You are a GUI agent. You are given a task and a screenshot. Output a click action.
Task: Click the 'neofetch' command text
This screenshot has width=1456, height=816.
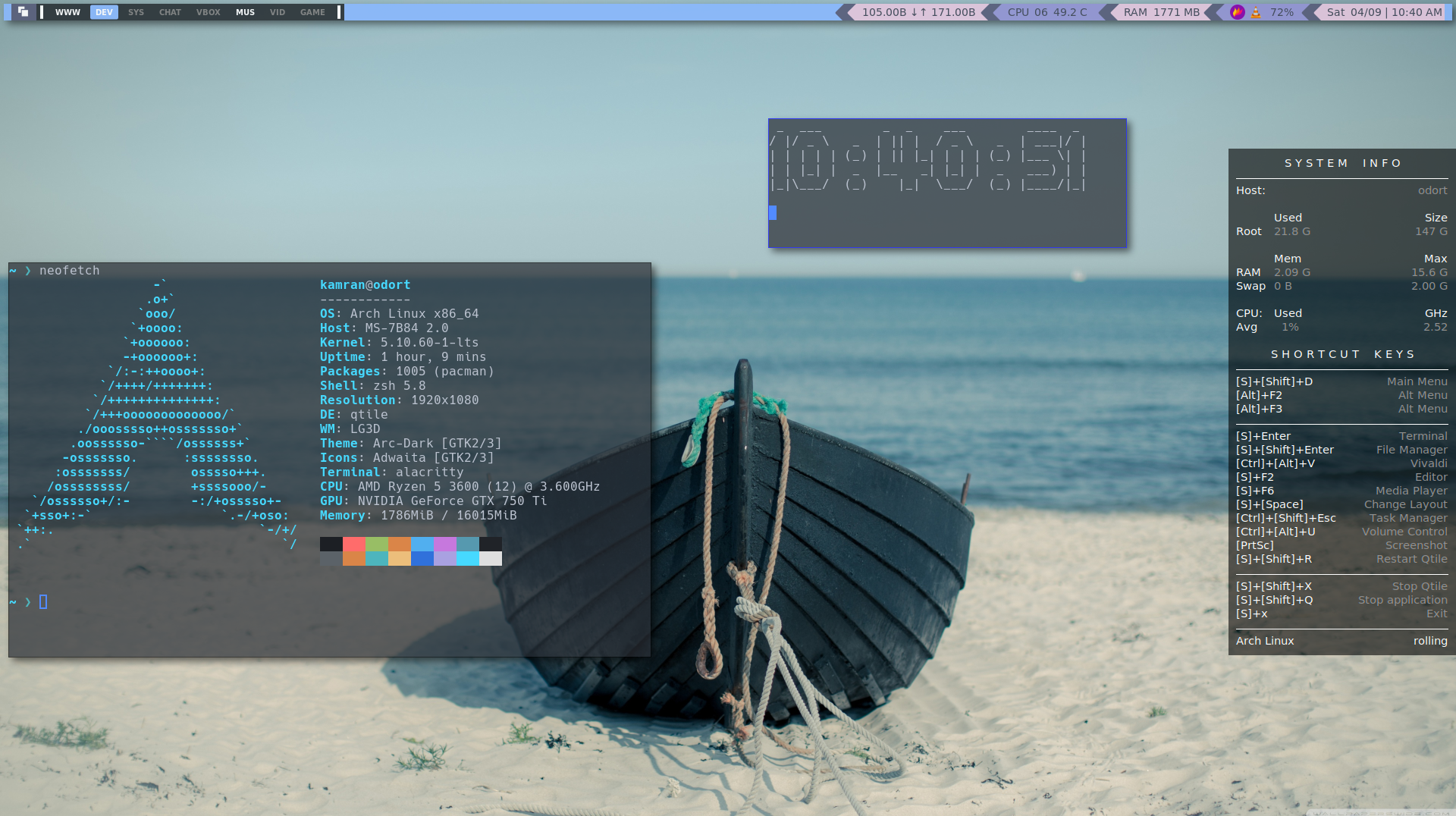(69, 271)
